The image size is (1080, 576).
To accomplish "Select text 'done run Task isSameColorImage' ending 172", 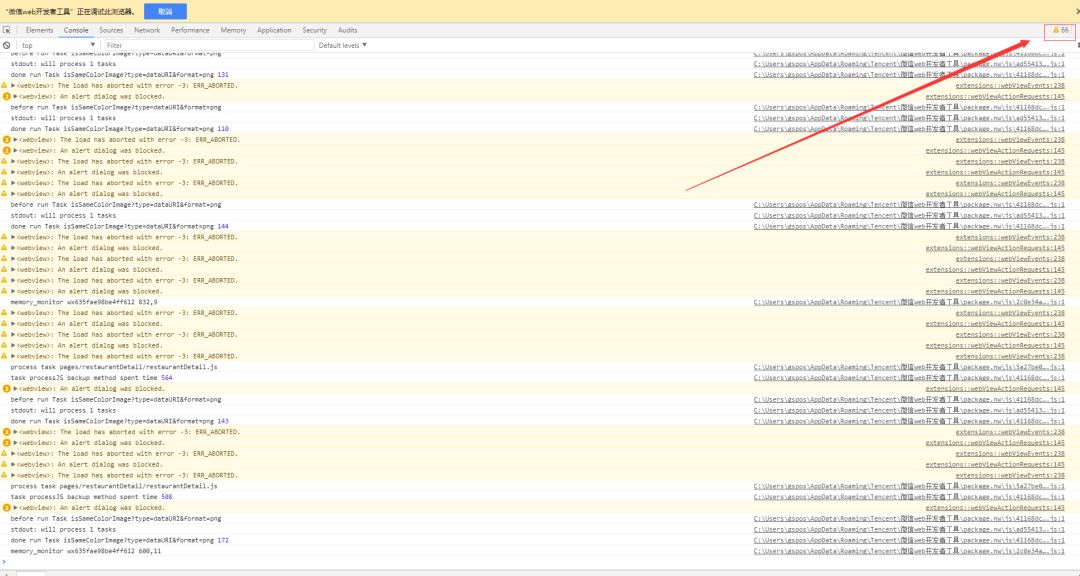I will [x=119, y=540].
